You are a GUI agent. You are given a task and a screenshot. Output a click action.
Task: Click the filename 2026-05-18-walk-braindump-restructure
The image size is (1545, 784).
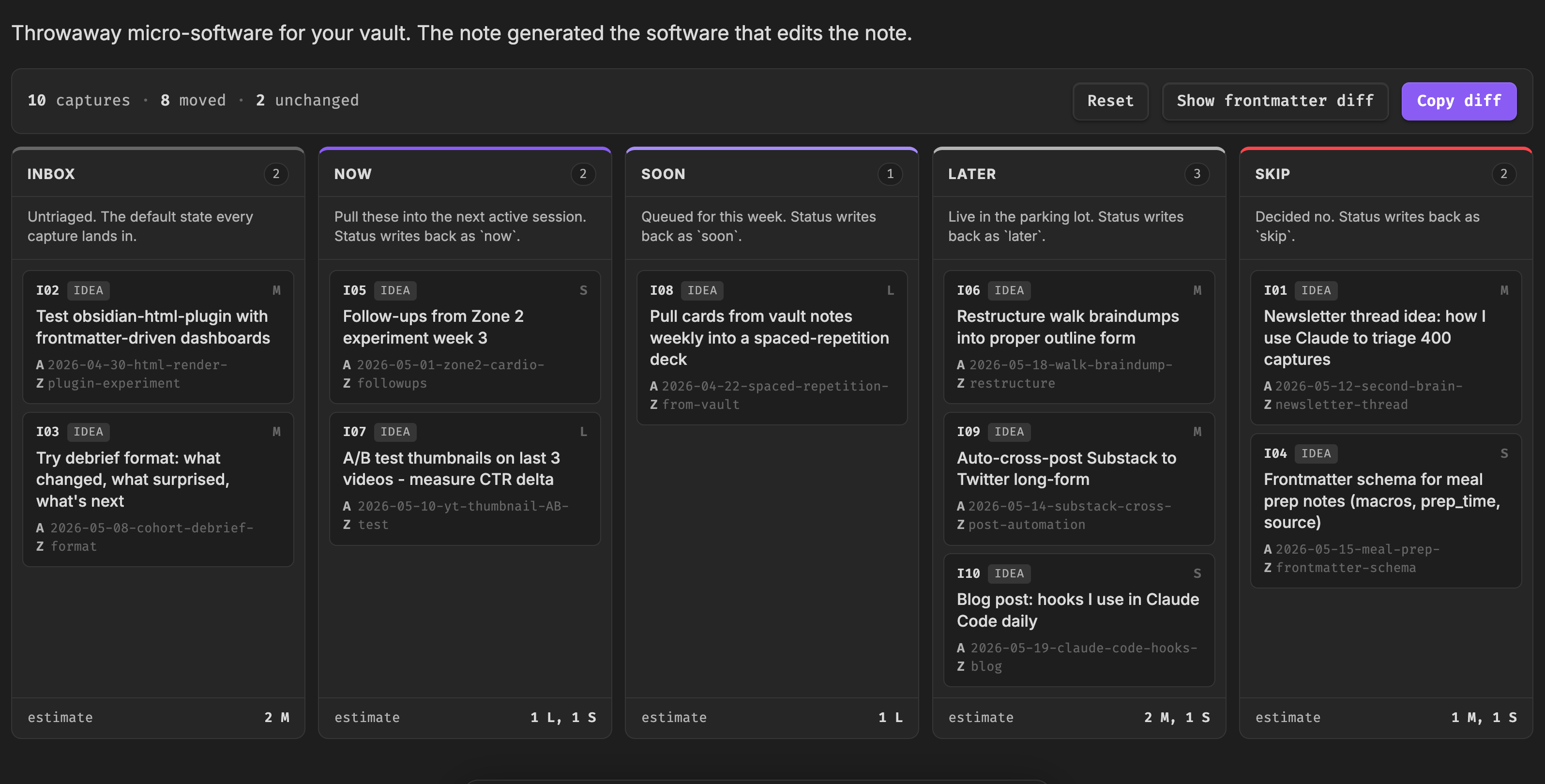point(1071,374)
